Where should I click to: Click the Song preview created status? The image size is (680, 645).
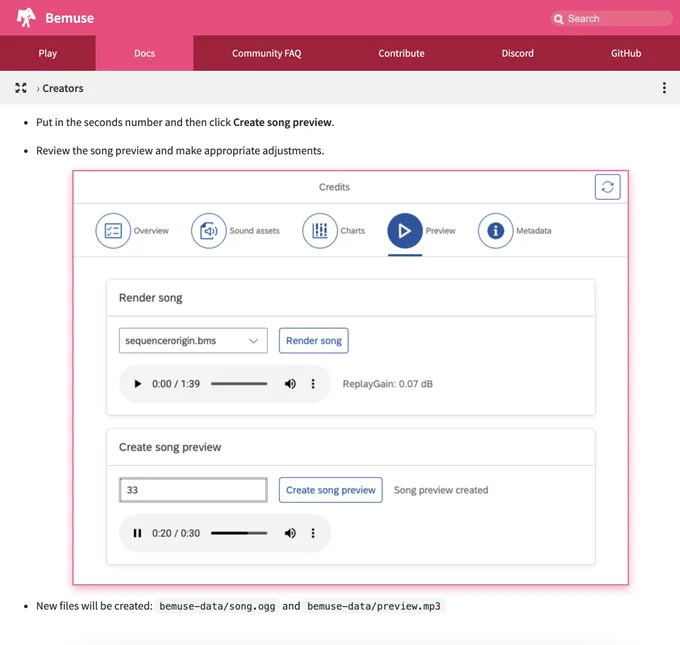click(x=441, y=490)
